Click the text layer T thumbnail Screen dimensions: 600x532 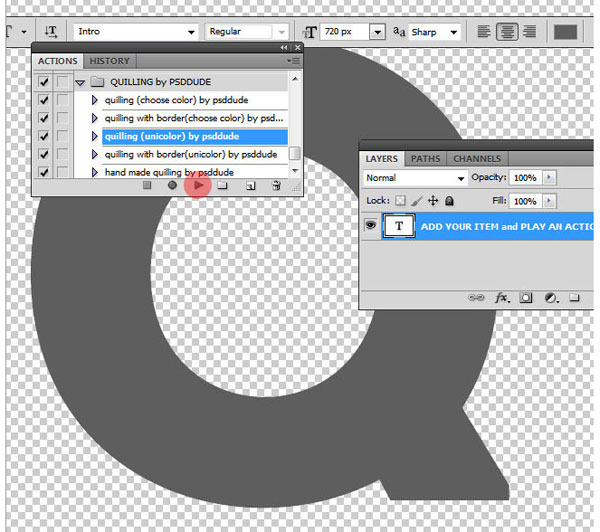coord(399,226)
